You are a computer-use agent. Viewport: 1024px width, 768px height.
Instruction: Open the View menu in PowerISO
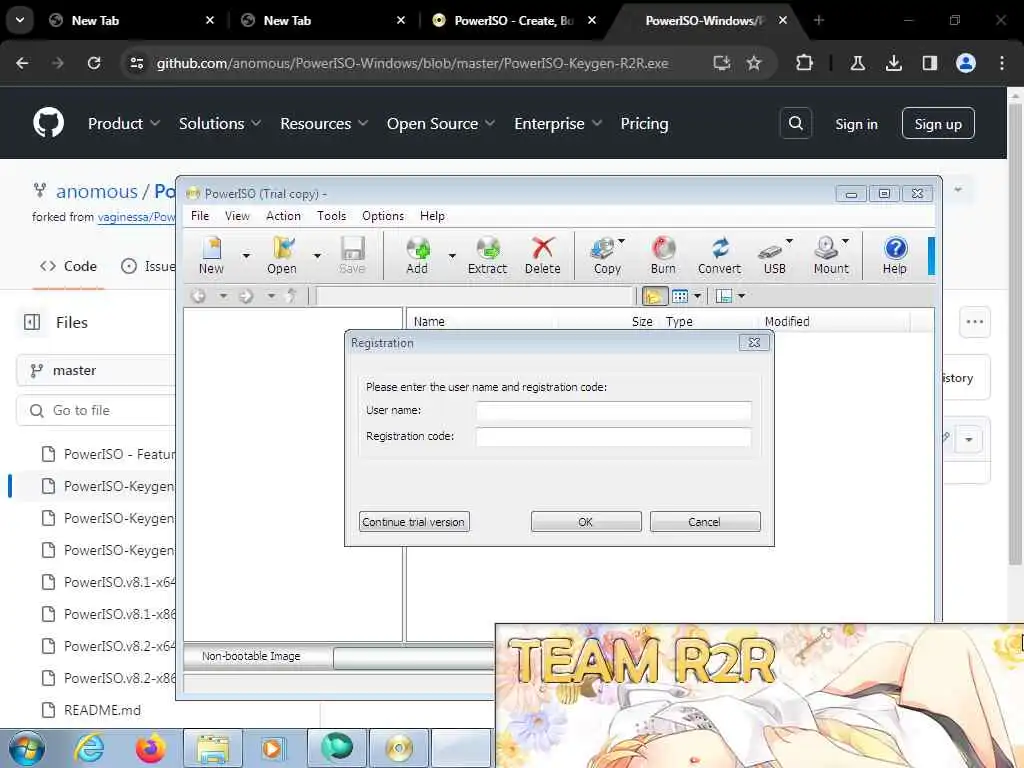[237, 216]
